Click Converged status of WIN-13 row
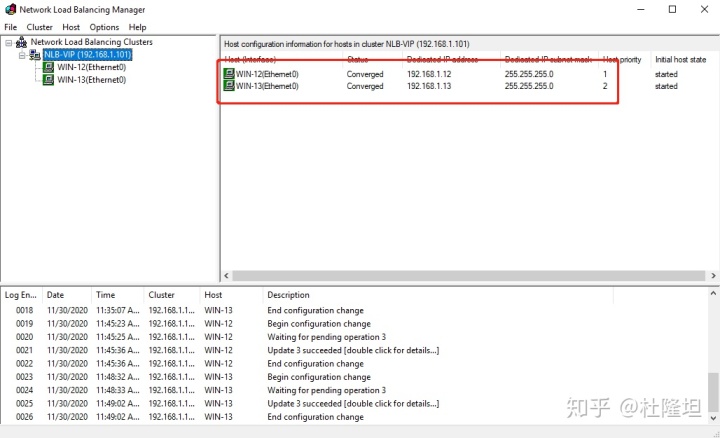Viewport: 720px width, 438px height. tap(365, 86)
